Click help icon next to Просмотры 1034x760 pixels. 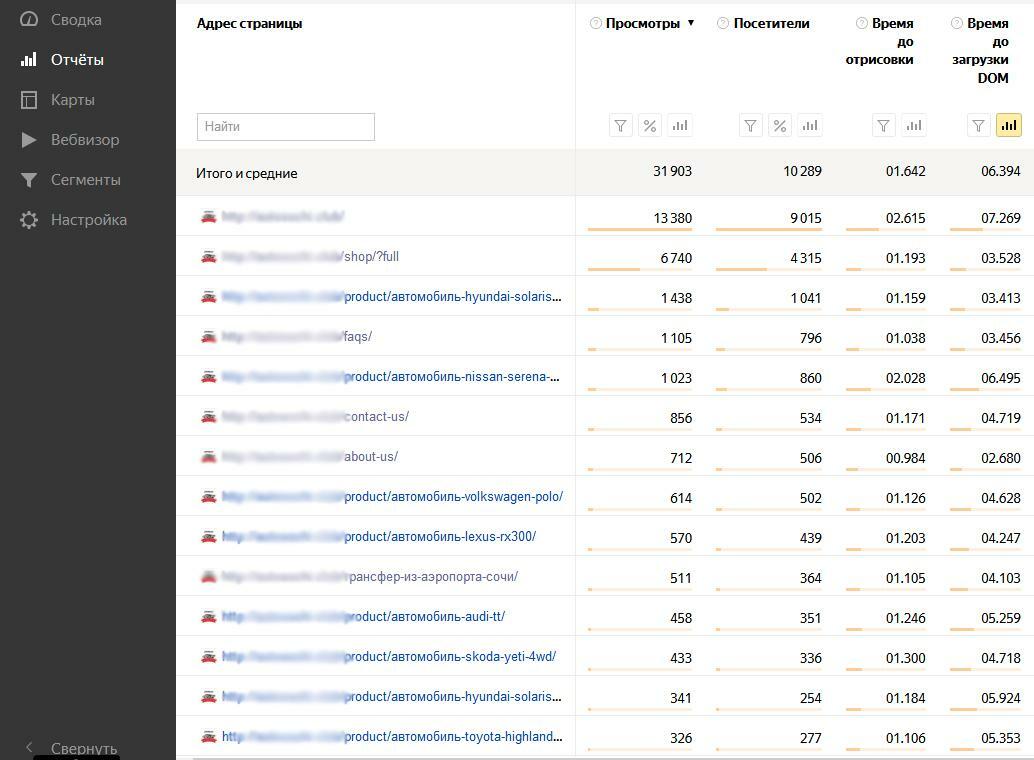coord(596,23)
